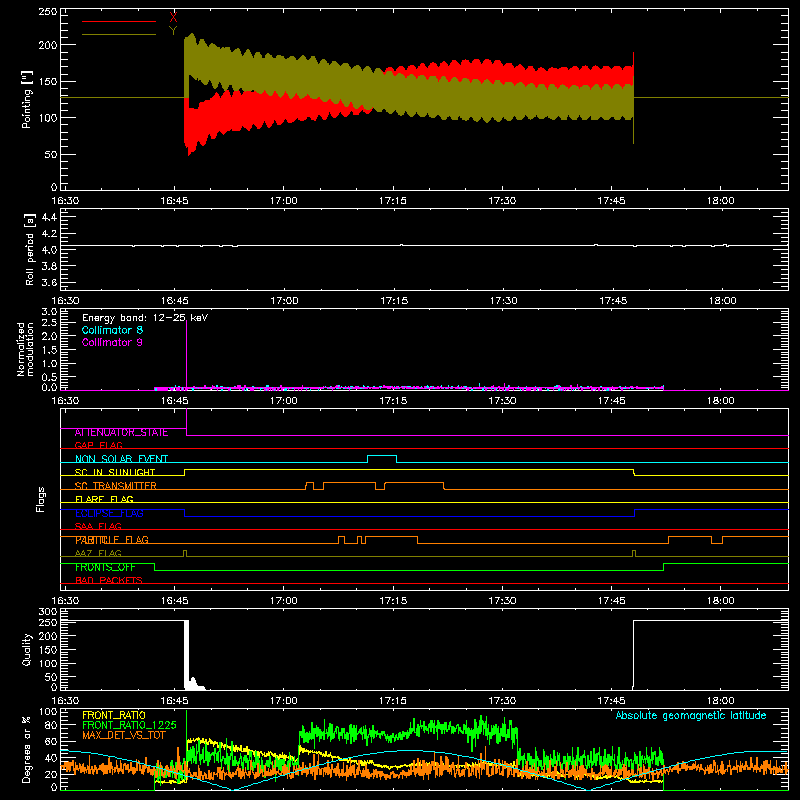This screenshot has width=800, height=800.
Task: Click the 4.0 value on roll period axis
Action: click(x=49, y=250)
